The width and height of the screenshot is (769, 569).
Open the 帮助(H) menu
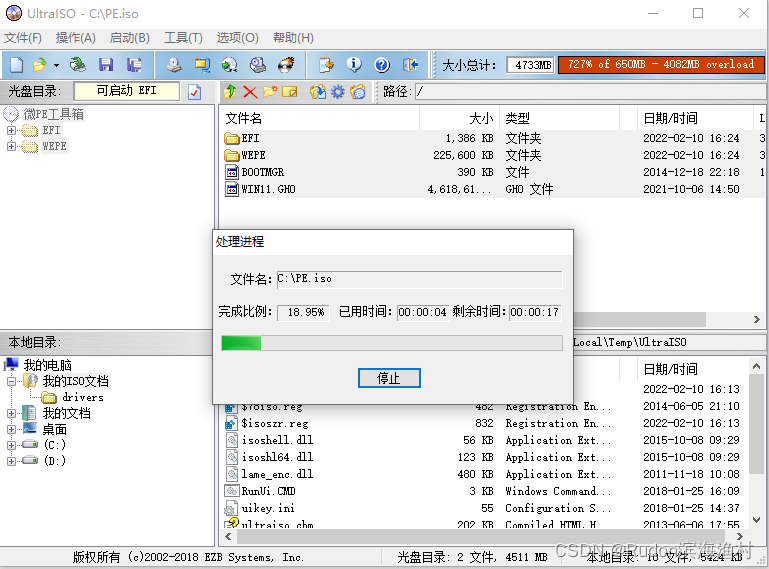coord(293,38)
